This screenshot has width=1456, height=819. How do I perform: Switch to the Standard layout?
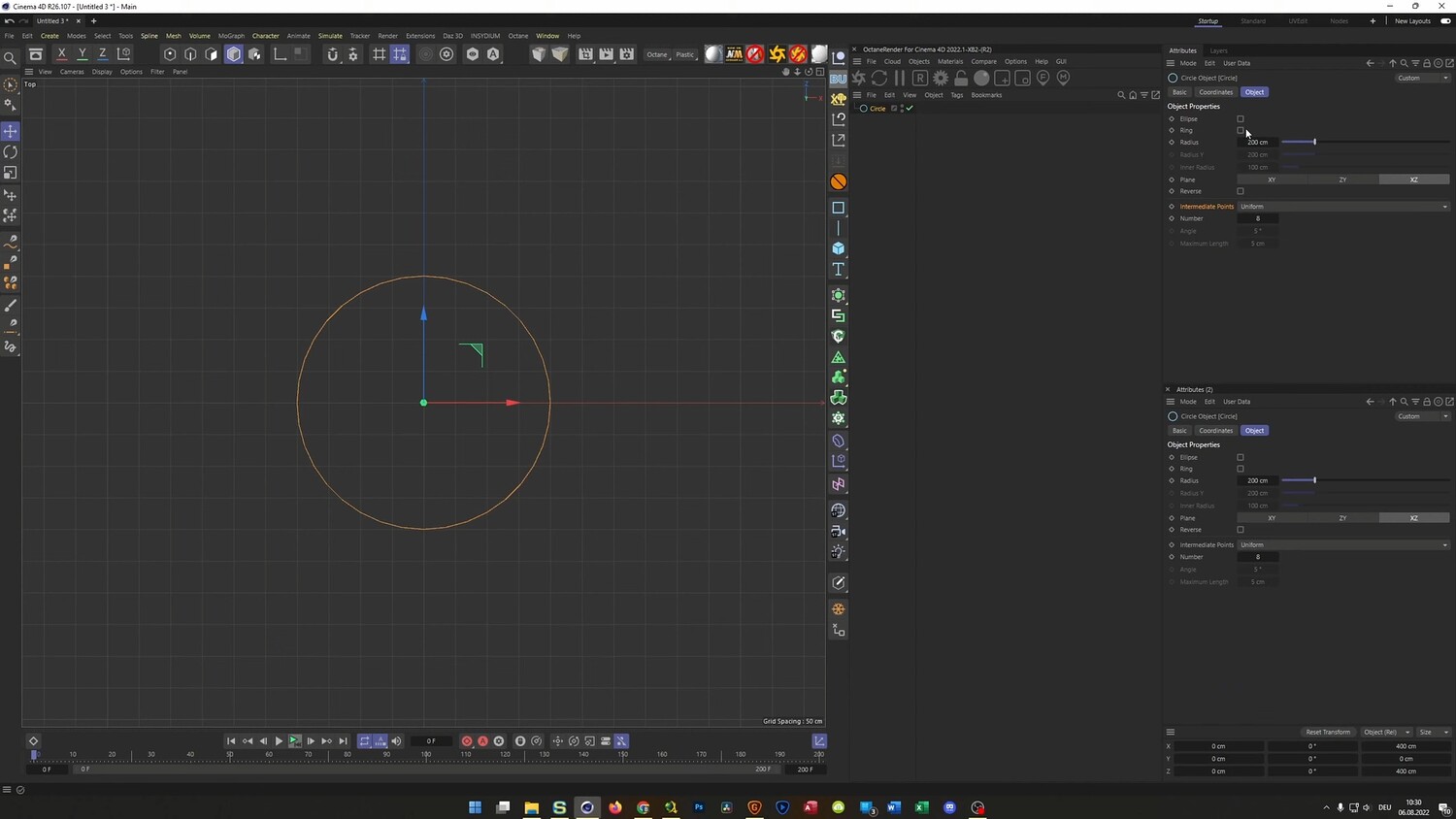[1253, 20]
